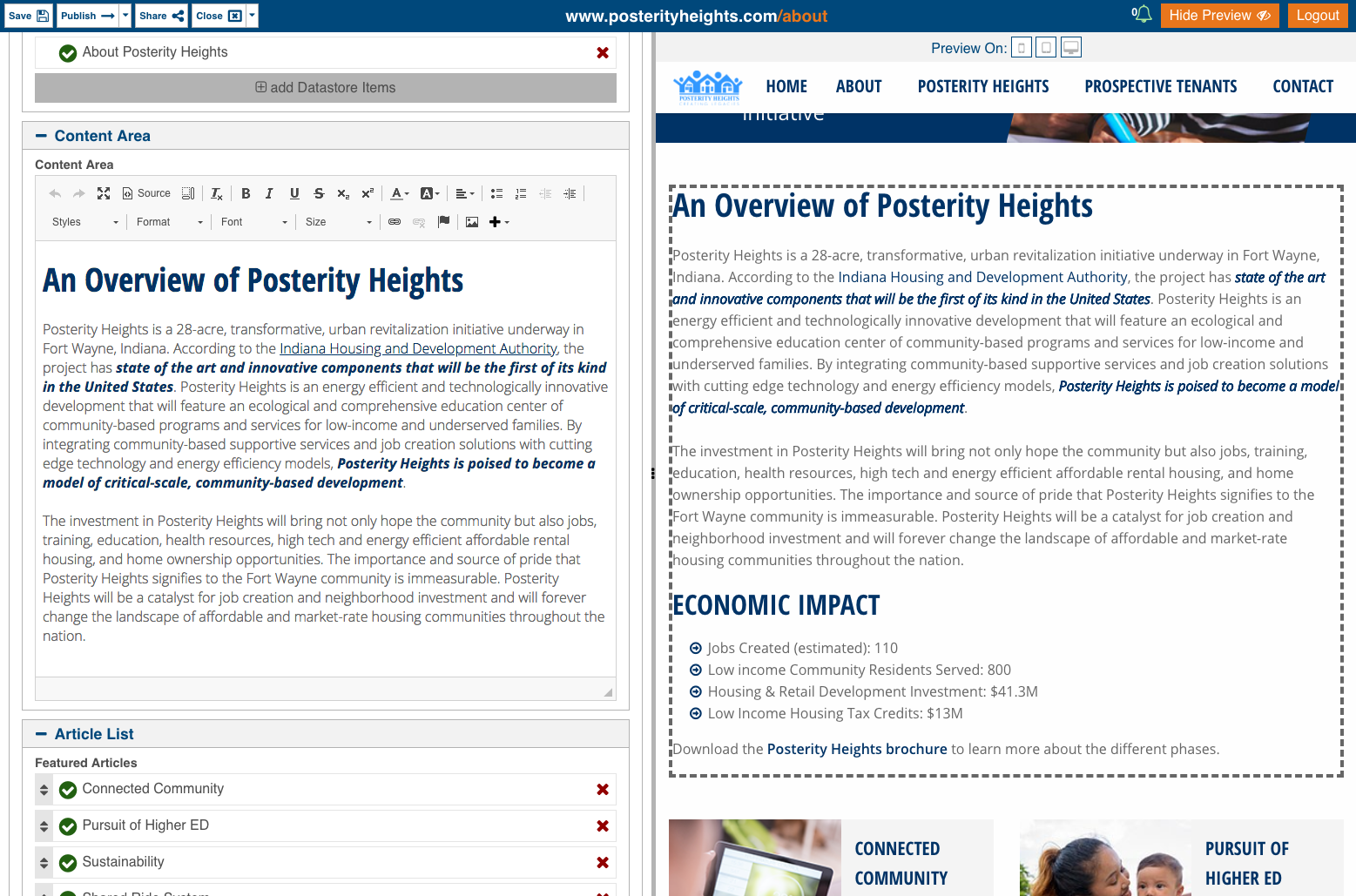Click the Logout button
1356x896 pixels.
click(1318, 16)
